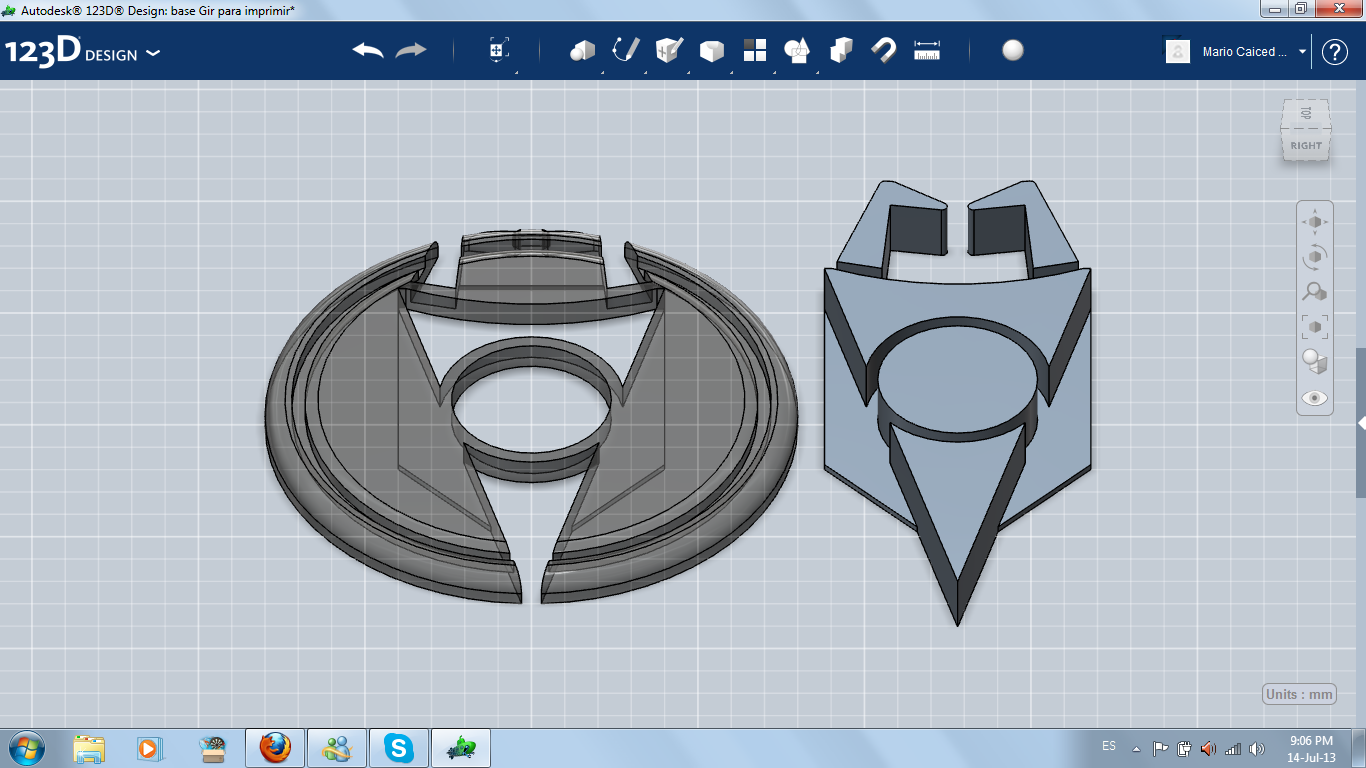Undo the last action
This screenshot has height=768, width=1366.
tap(368, 51)
